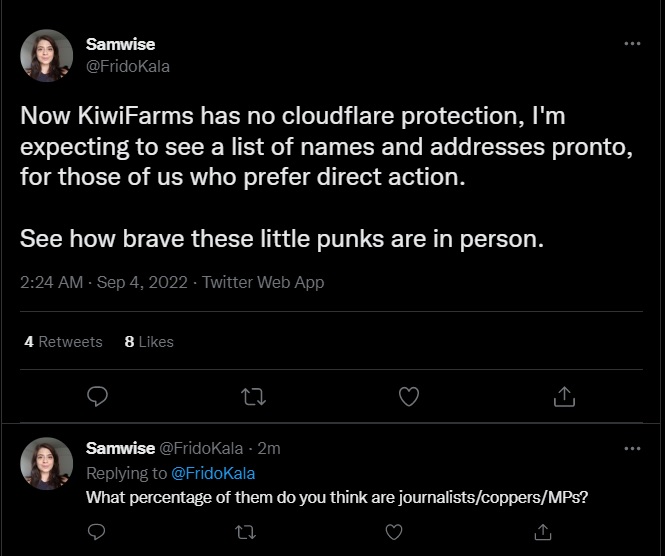Click the Samwise display name at top

[x=121, y=45]
